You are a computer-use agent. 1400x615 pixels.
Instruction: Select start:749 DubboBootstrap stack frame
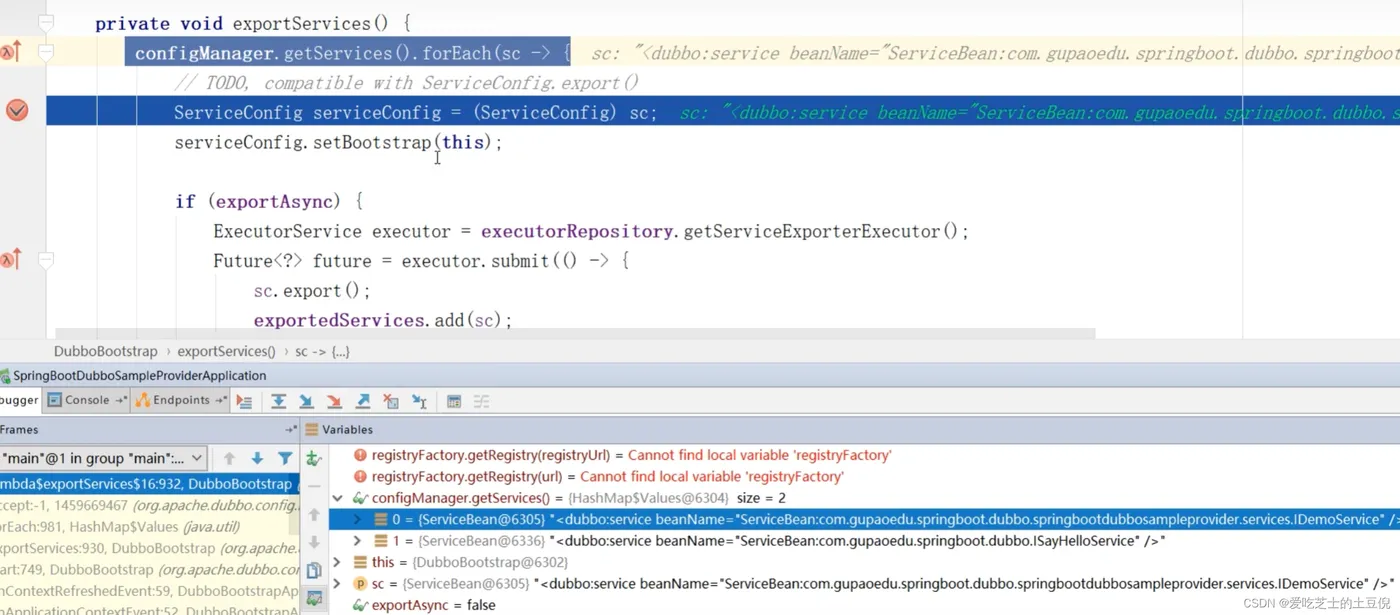150,570
